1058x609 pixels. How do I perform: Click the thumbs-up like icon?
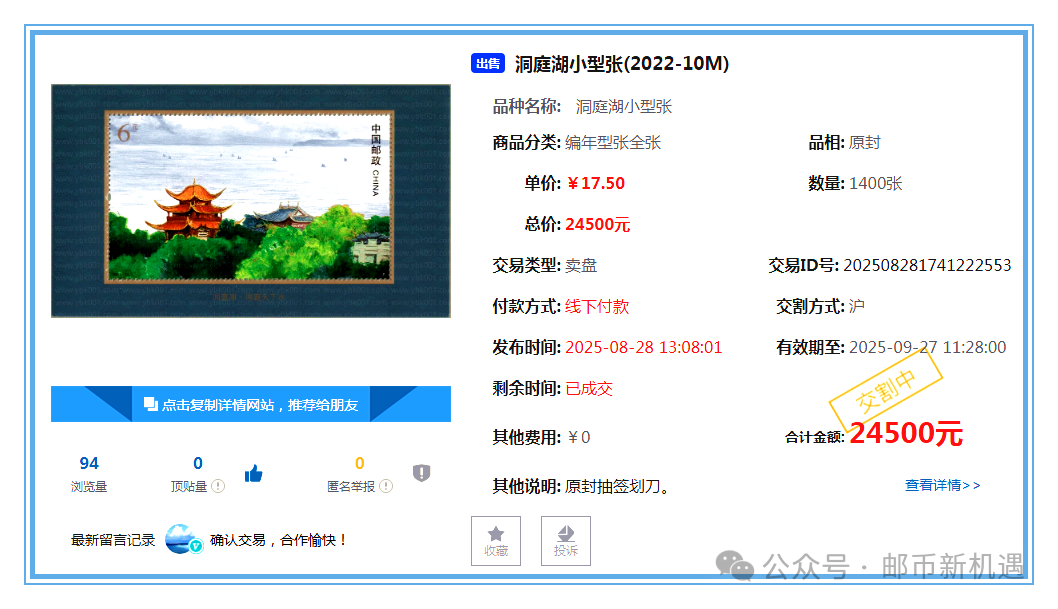click(254, 474)
